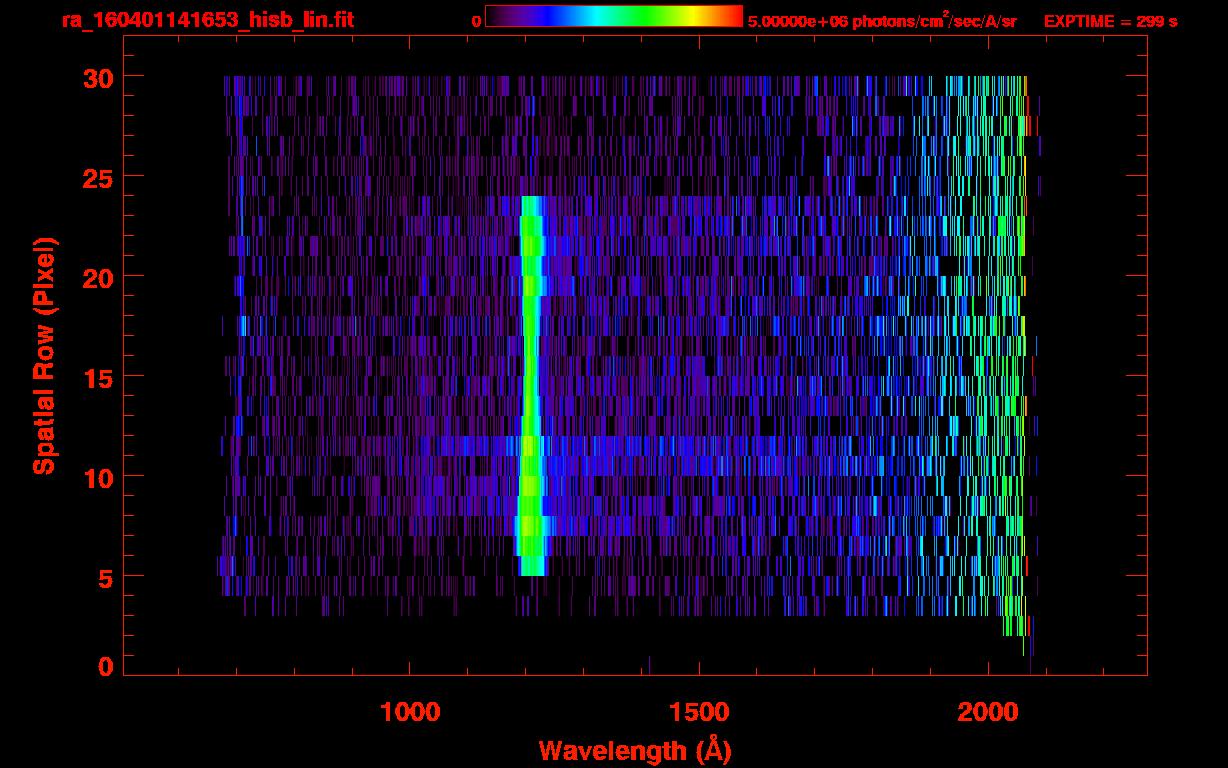This screenshot has height=768, width=1228.
Task: Click the x-axis tick label 1000
Action: point(410,711)
